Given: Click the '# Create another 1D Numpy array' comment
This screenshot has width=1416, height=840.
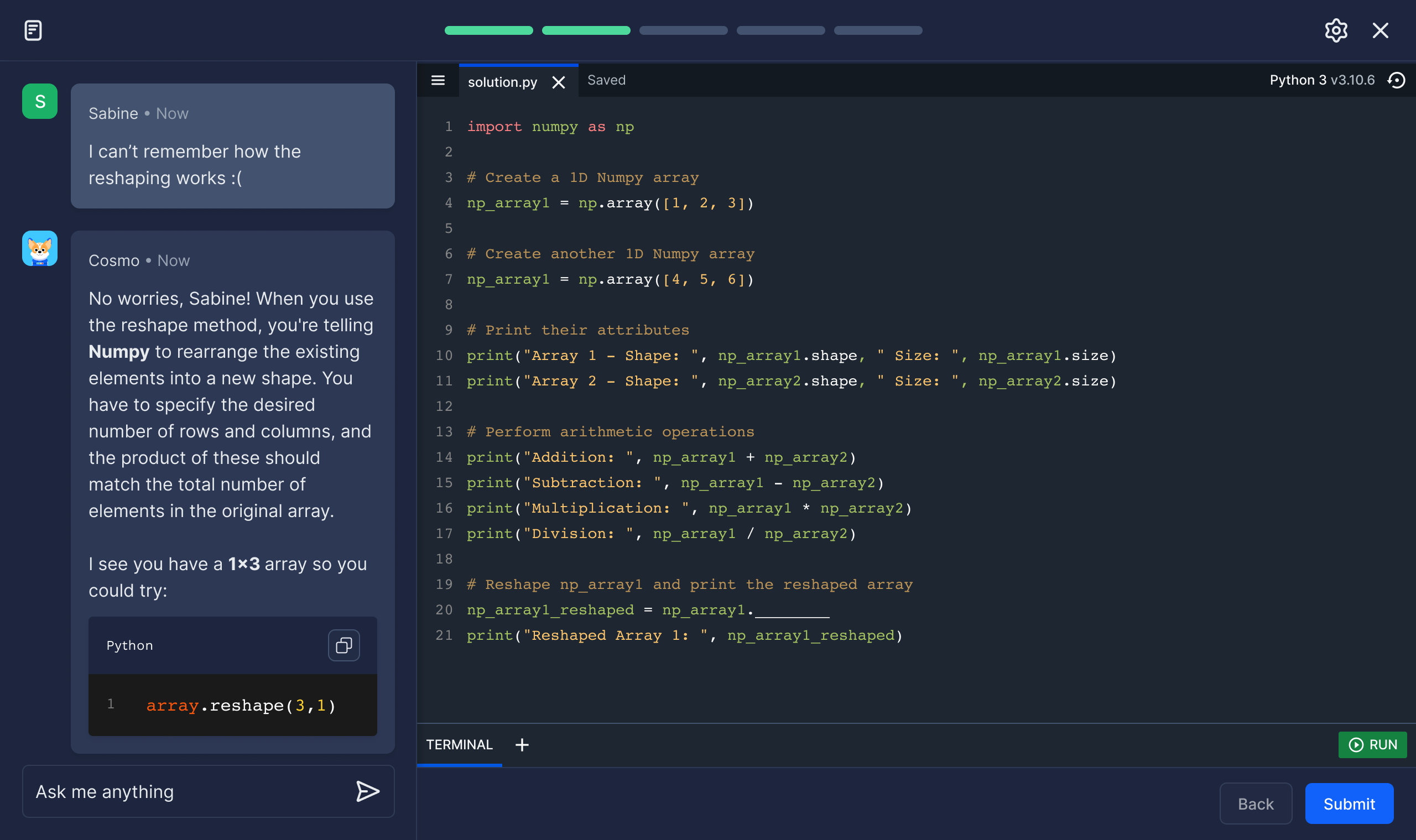Looking at the screenshot, I should pyautogui.click(x=610, y=254).
